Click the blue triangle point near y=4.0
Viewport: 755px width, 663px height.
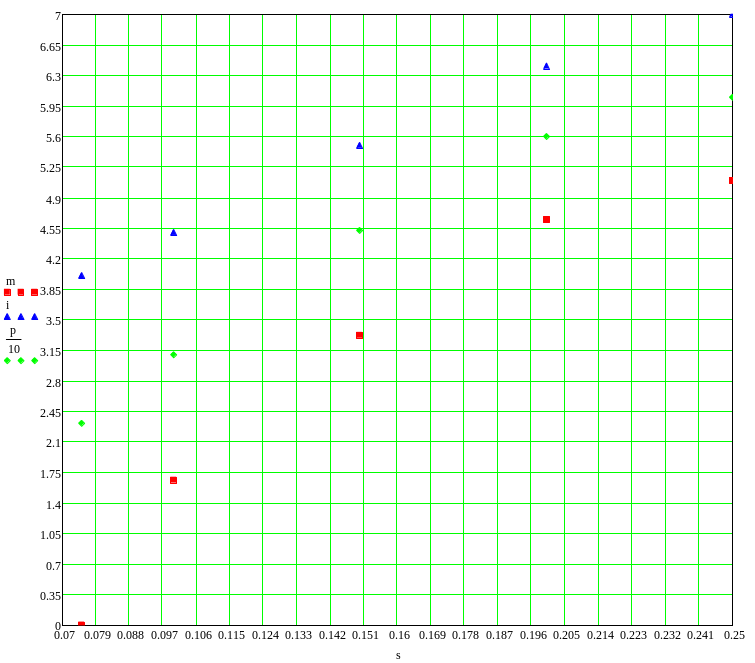[81, 275]
